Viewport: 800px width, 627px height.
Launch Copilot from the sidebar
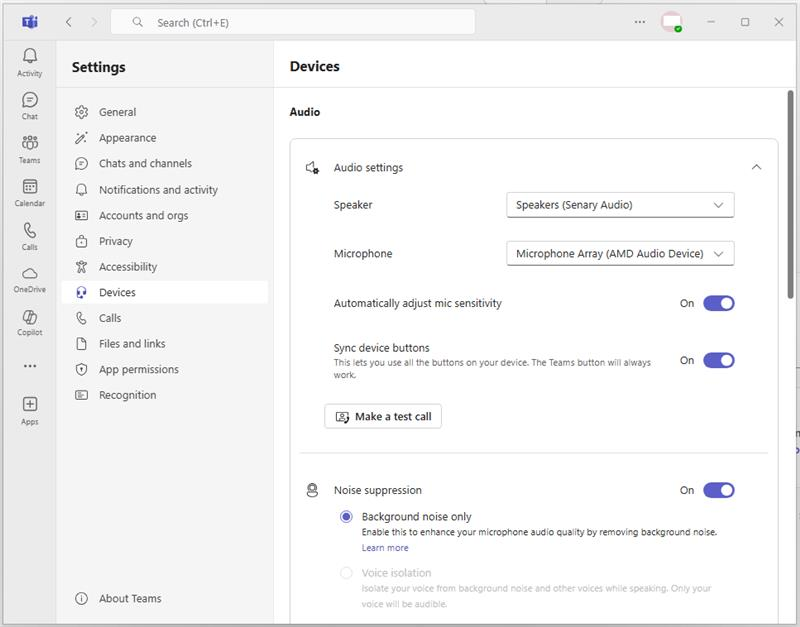coord(30,322)
